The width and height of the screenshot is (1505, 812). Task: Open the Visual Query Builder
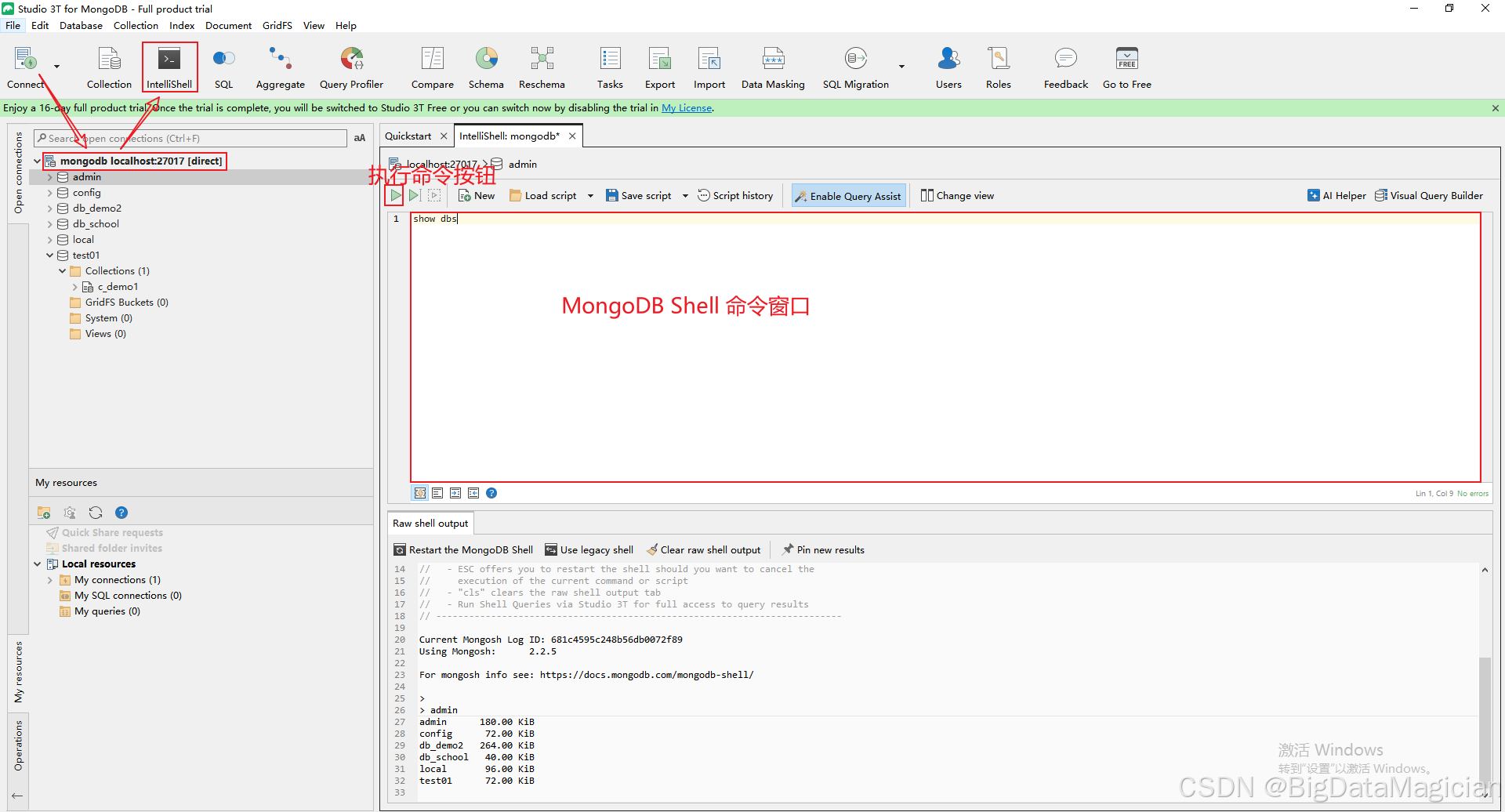(x=1429, y=195)
